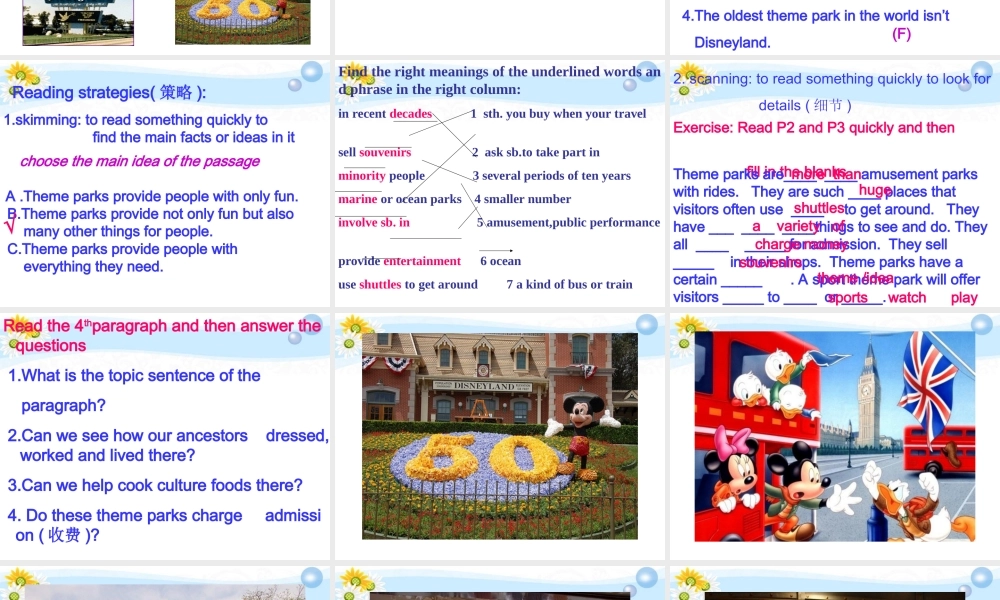
Task: Select the 'Find the right meanings' matching slide
Action: [x=499, y=184]
